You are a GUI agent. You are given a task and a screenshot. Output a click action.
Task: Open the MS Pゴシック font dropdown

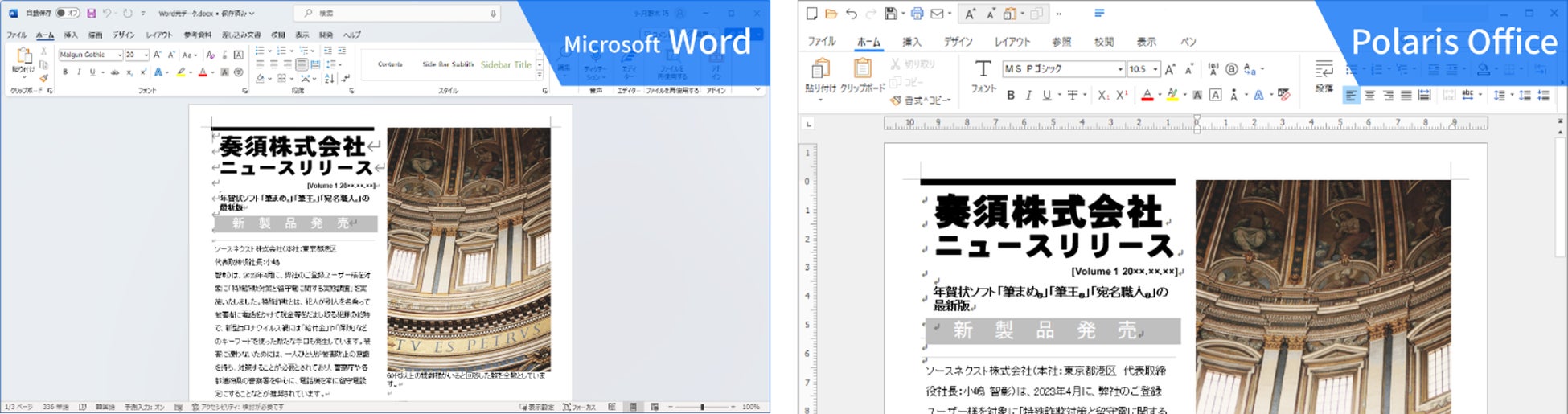(x=1119, y=69)
